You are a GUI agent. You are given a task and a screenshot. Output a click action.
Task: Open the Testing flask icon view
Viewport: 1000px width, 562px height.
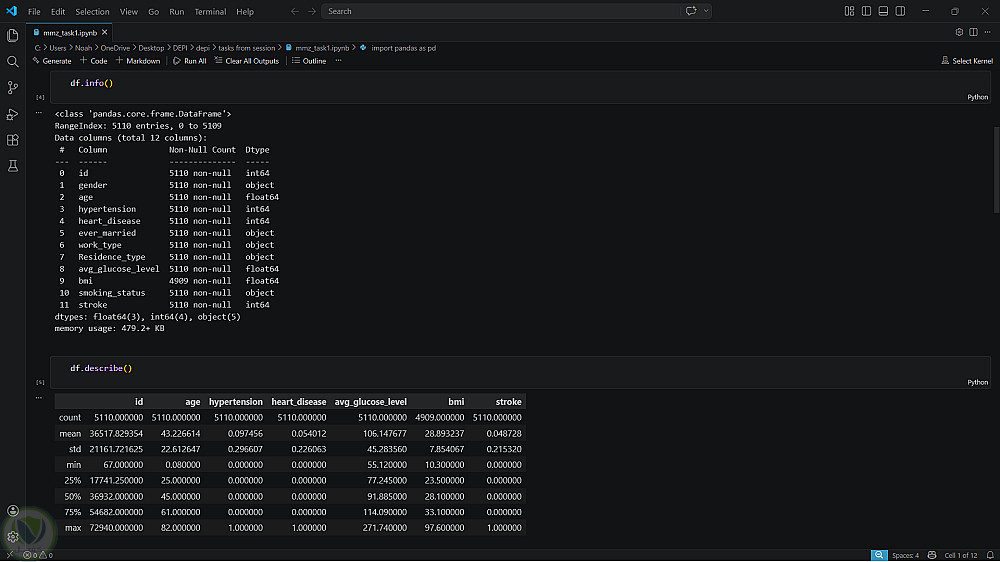pos(13,166)
